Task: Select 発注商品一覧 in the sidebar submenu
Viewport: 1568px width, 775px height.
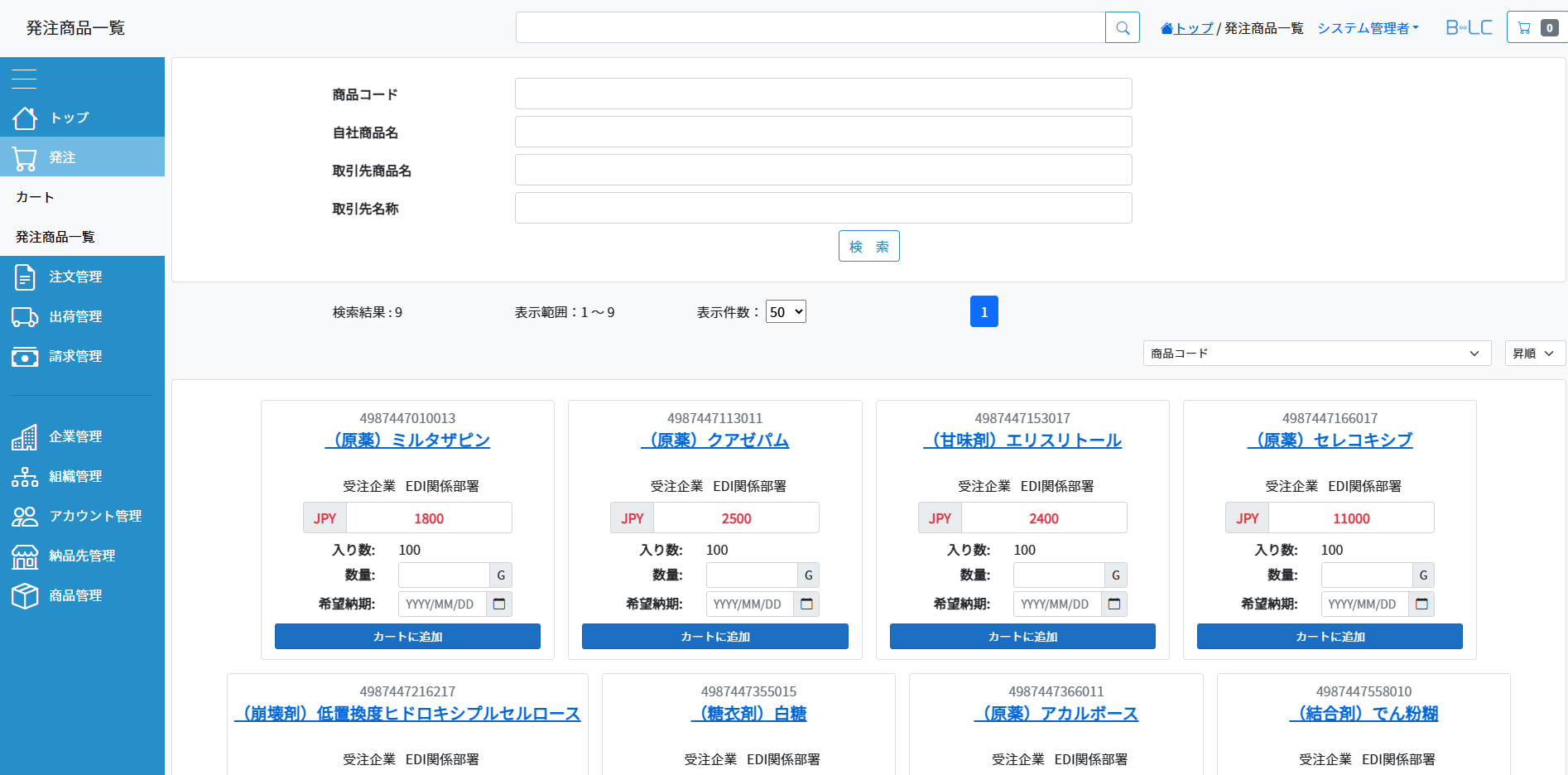Action: click(55, 238)
